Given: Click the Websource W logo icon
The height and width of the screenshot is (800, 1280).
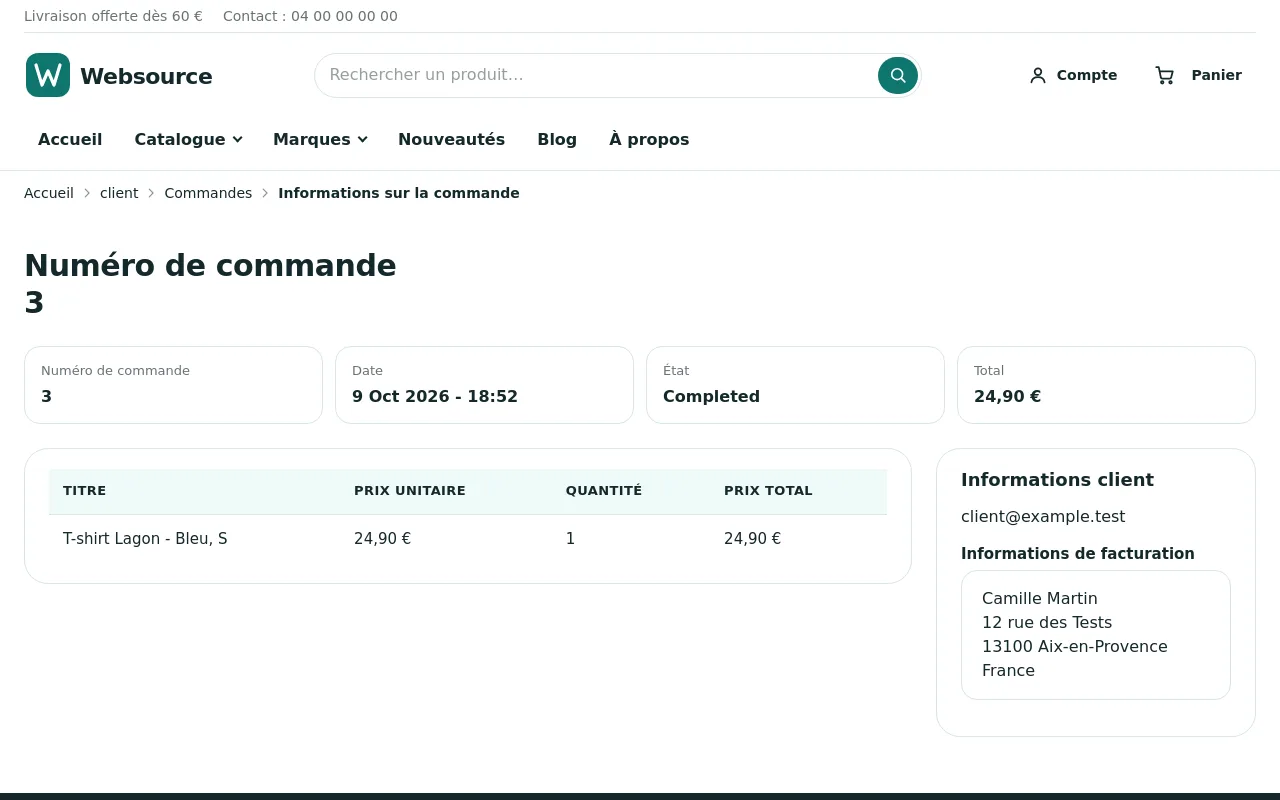Looking at the screenshot, I should click(x=48, y=75).
